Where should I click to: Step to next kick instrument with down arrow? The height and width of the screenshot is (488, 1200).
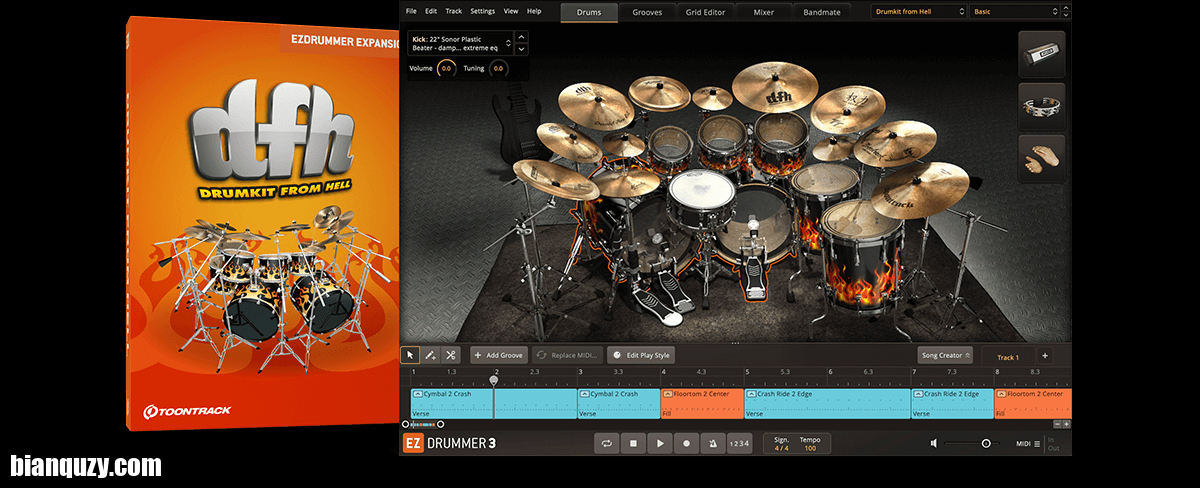(x=521, y=49)
